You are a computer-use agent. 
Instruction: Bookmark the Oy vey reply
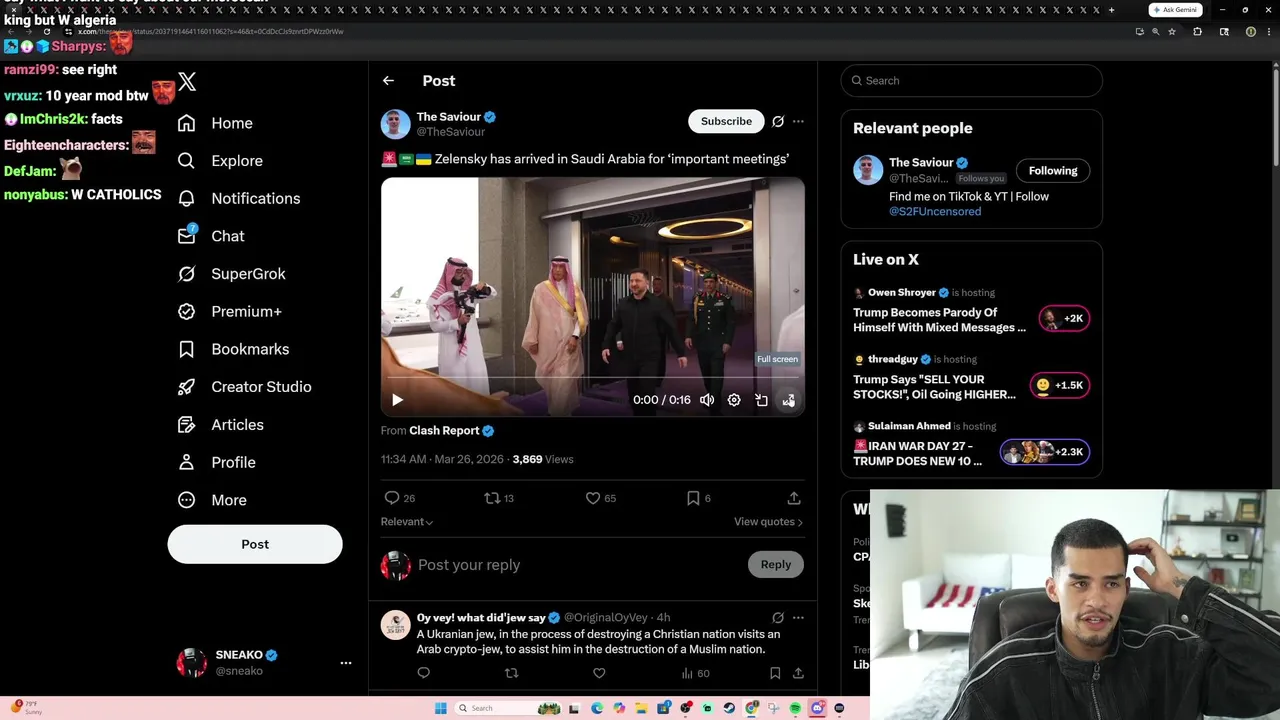[775, 673]
